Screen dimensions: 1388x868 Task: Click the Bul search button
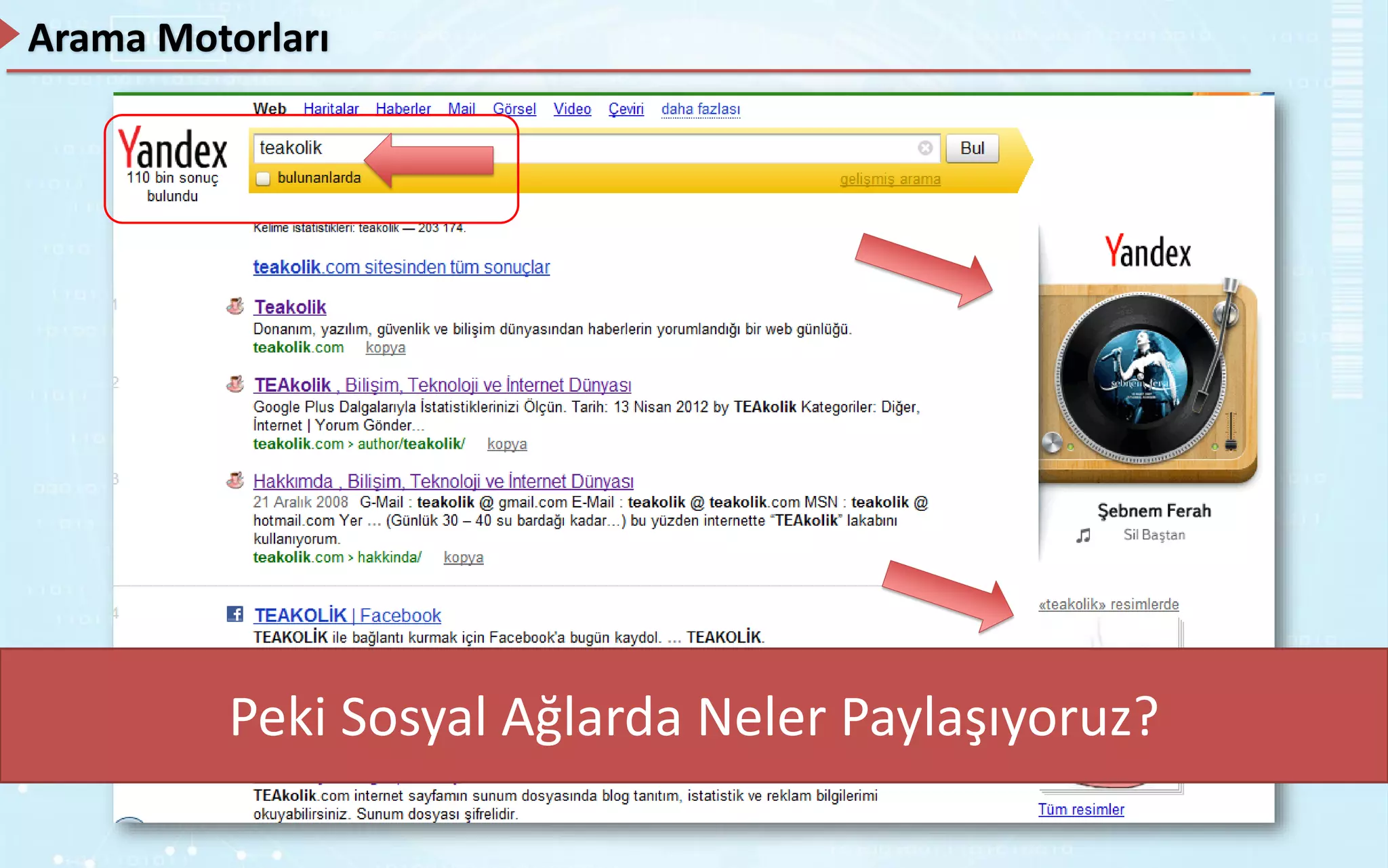tap(972, 148)
